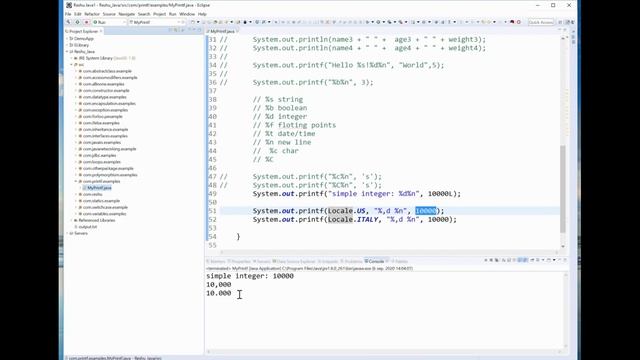Open the New wizard toolbar dropdown arrow
Image resolution: width=640 pixels, height=360 pixels.
tap(198, 22)
